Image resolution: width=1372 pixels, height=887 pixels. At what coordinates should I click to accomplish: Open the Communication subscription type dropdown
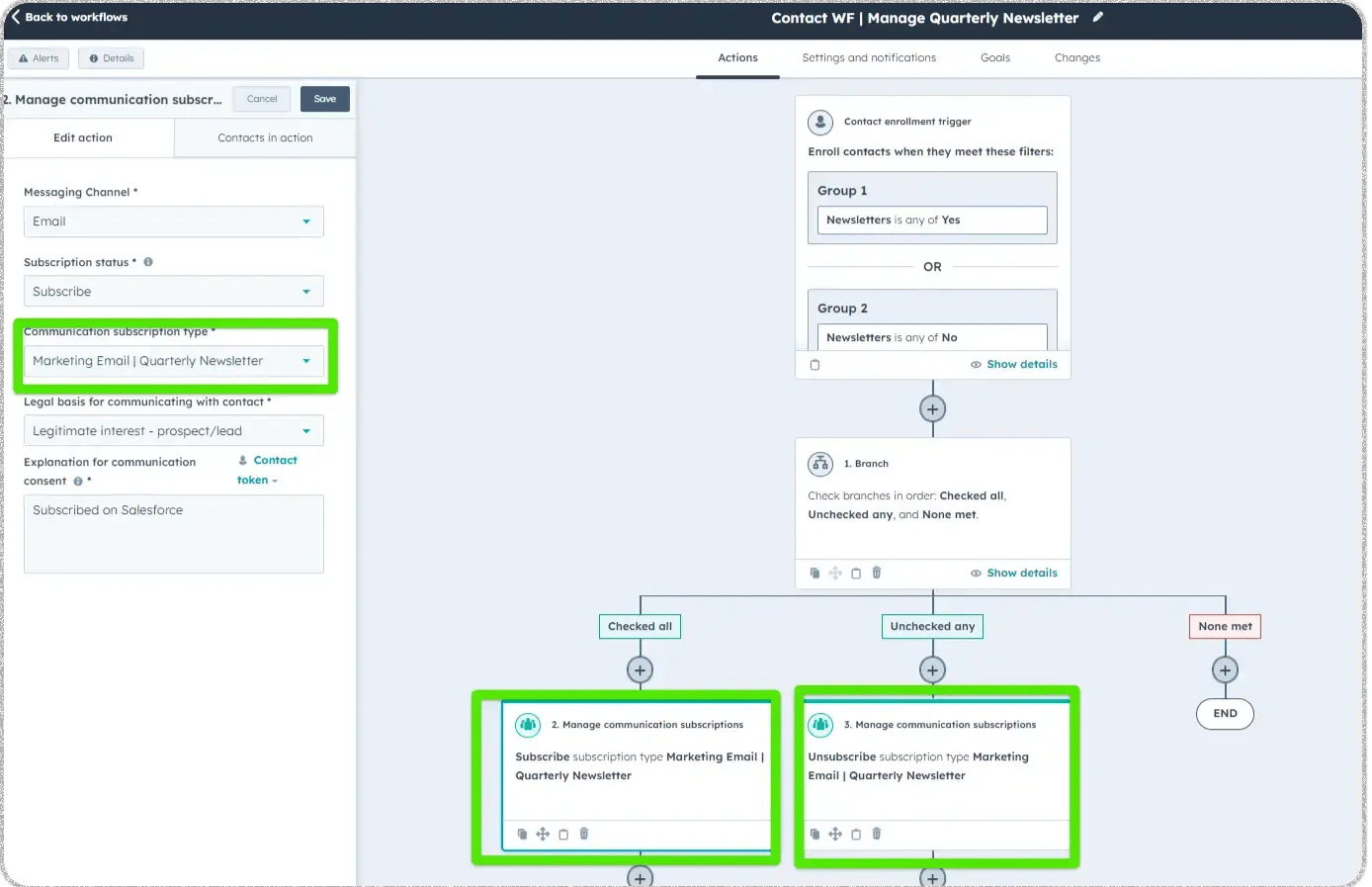coord(173,361)
